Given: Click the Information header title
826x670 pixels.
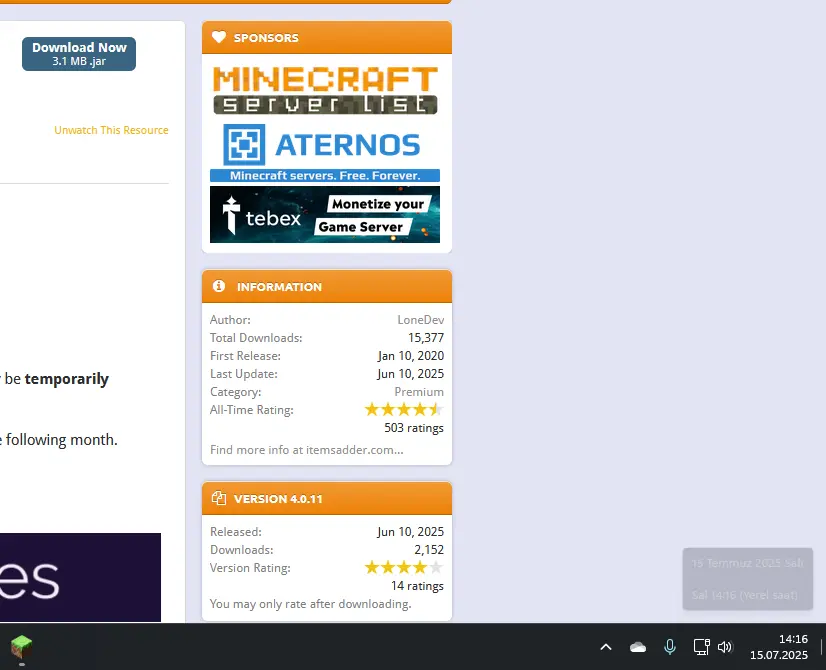Looking at the screenshot, I should coord(279,287).
